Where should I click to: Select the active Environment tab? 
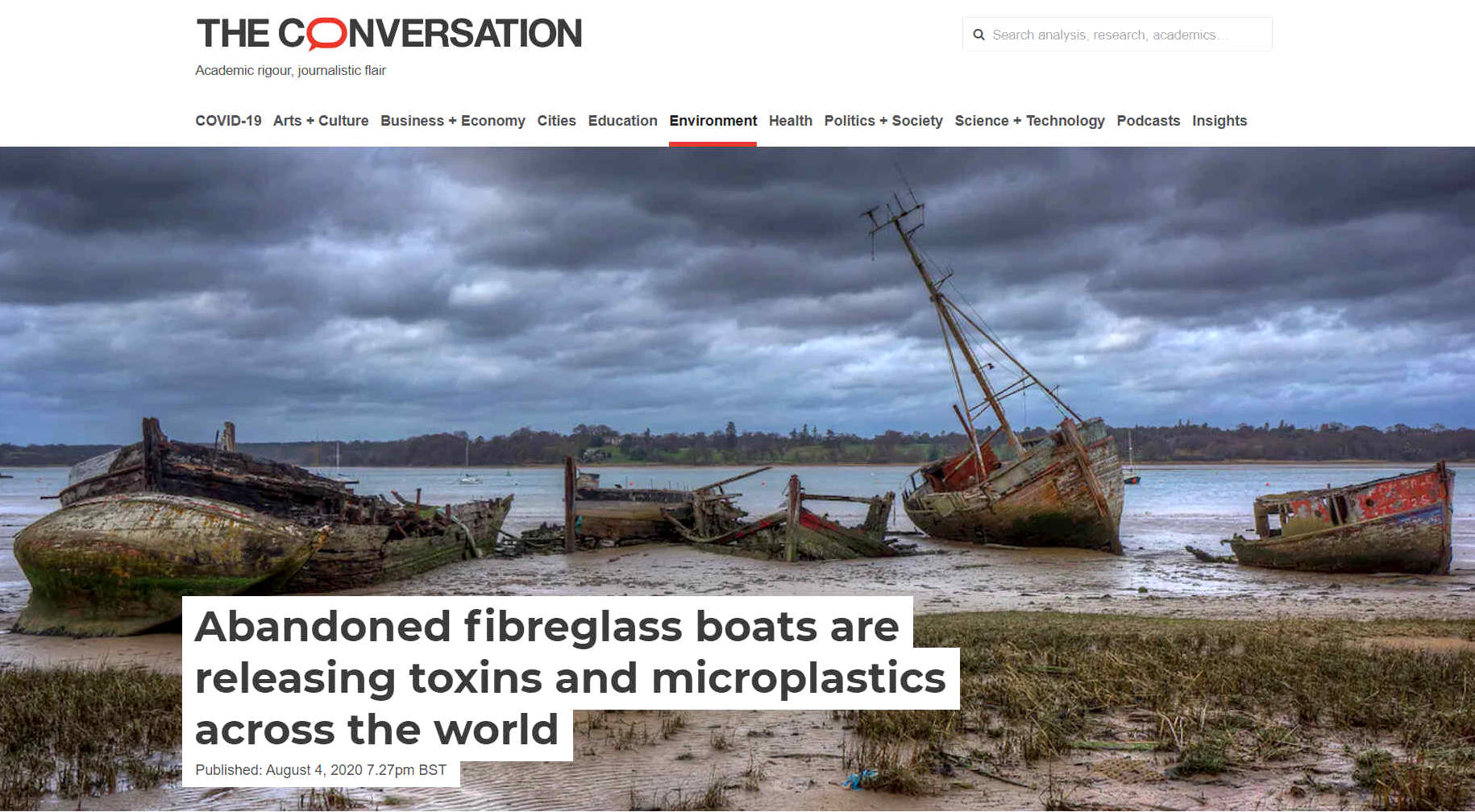point(713,121)
